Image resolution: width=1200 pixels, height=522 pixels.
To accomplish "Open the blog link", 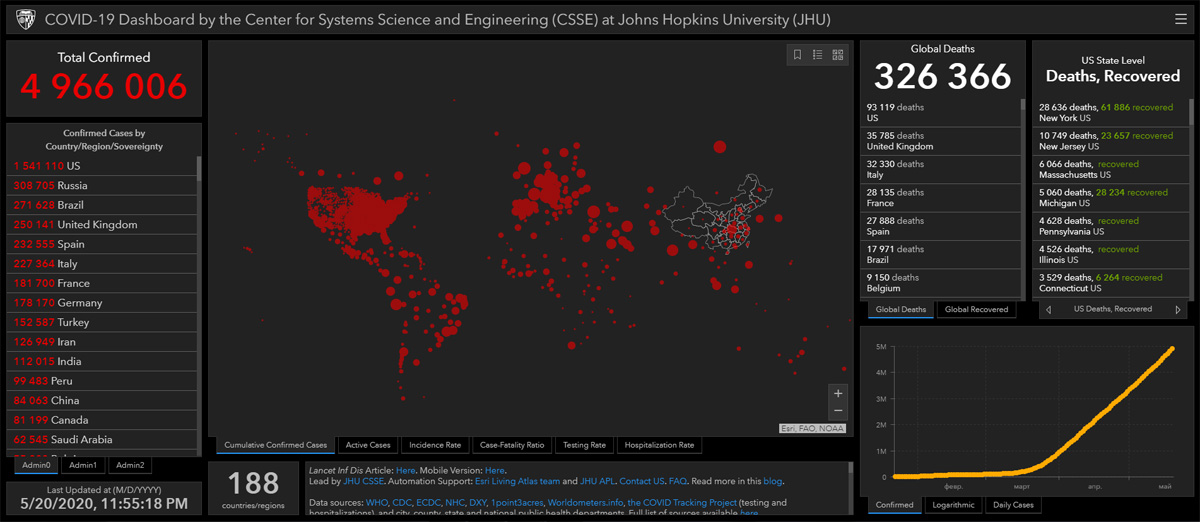I will click(x=774, y=482).
